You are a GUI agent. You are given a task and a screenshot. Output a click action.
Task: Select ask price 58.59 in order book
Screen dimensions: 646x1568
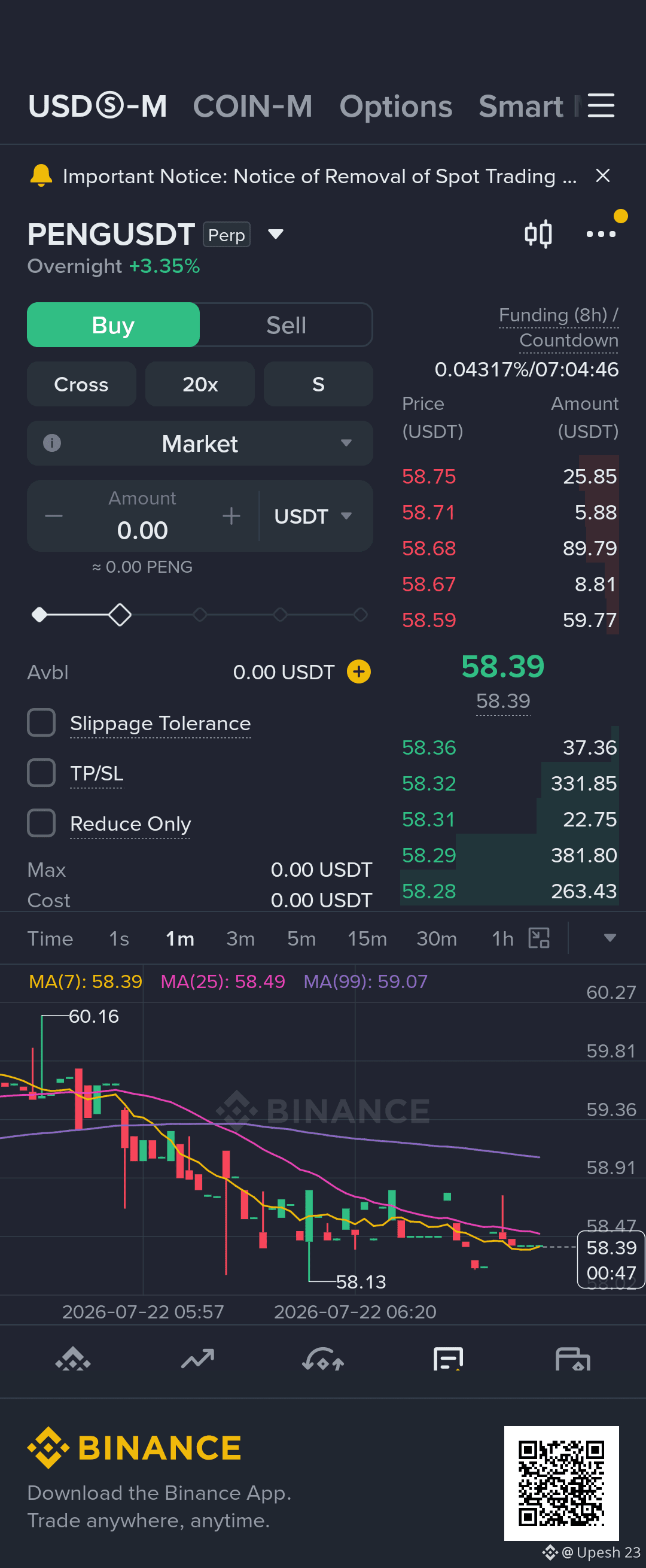(429, 619)
